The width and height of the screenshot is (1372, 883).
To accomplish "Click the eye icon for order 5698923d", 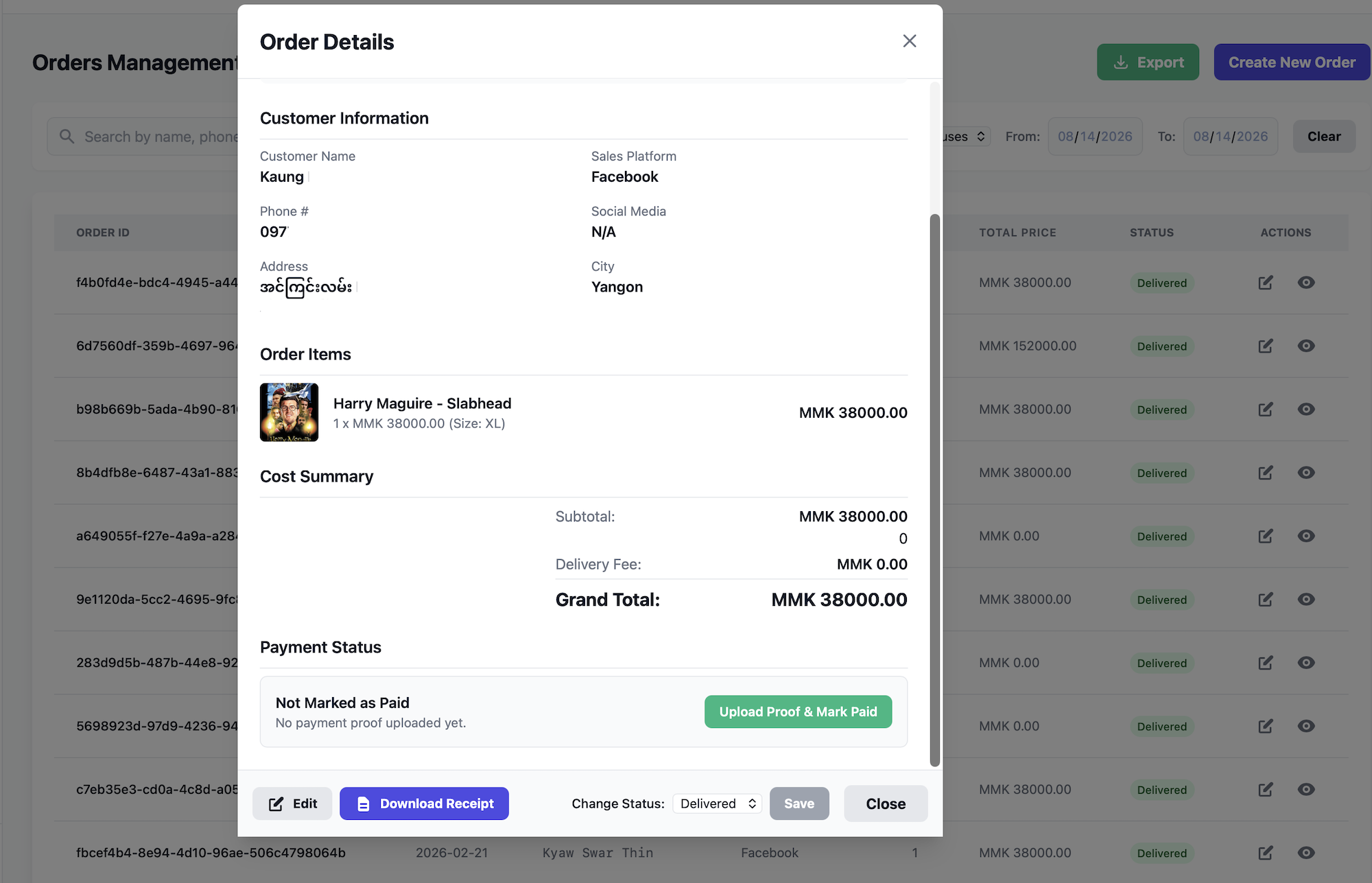I will (x=1306, y=726).
